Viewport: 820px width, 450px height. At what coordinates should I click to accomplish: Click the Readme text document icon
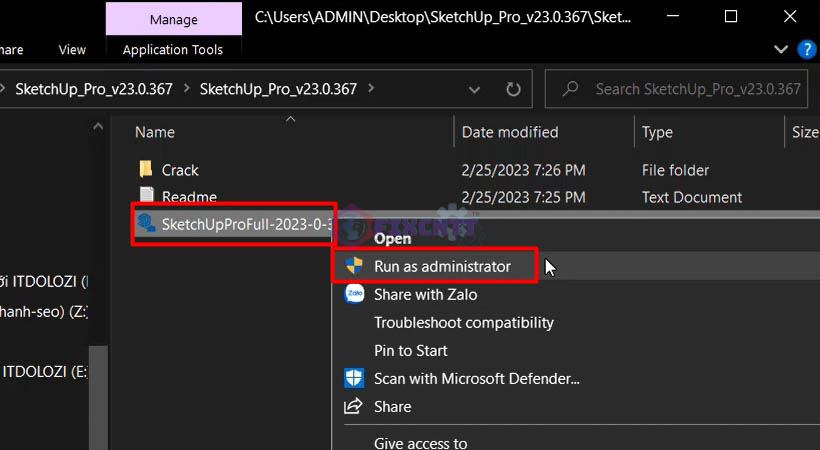[147, 195]
